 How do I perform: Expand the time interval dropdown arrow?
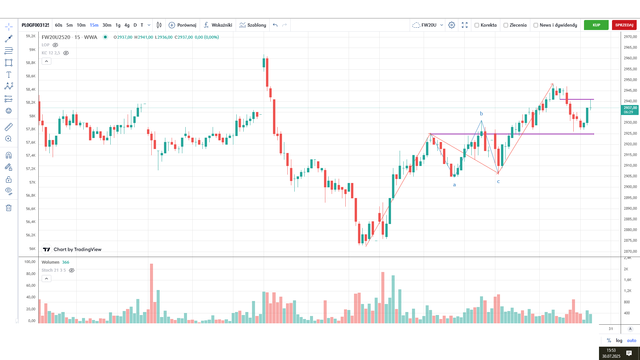click(x=149, y=25)
